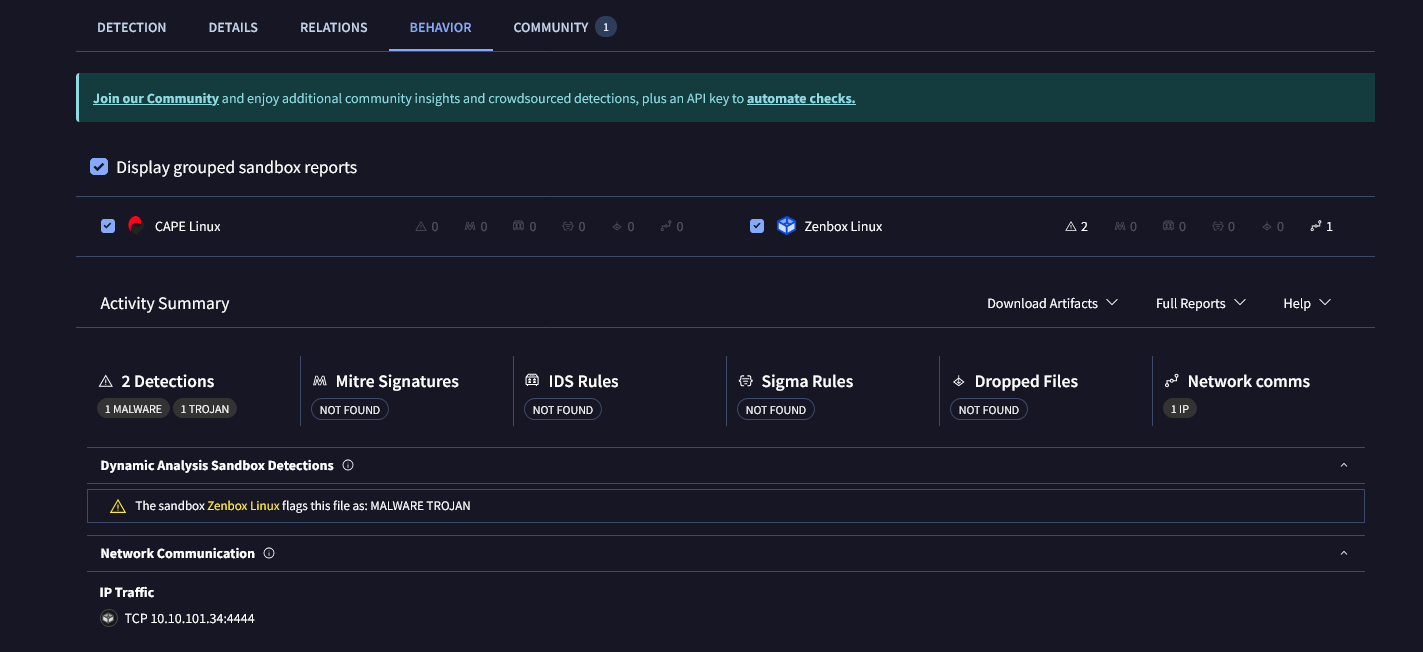The height and width of the screenshot is (652, 1423).
Task: Click NOT FOUND under IDS Rules
Action: (563, 410)
